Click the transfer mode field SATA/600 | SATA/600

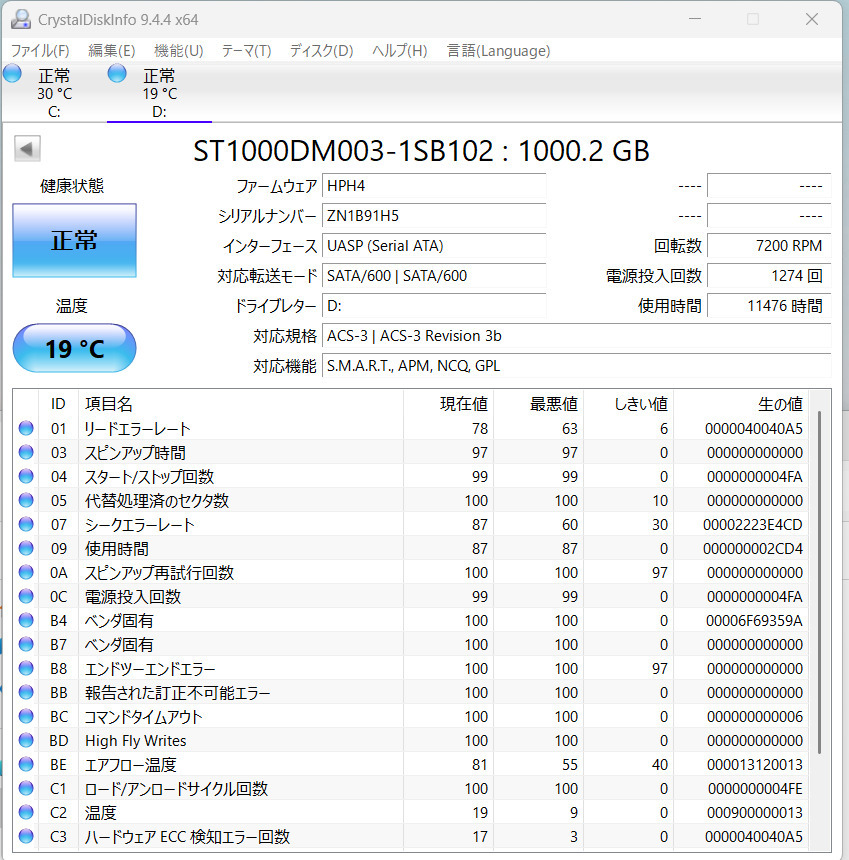(x=434, y=275)
